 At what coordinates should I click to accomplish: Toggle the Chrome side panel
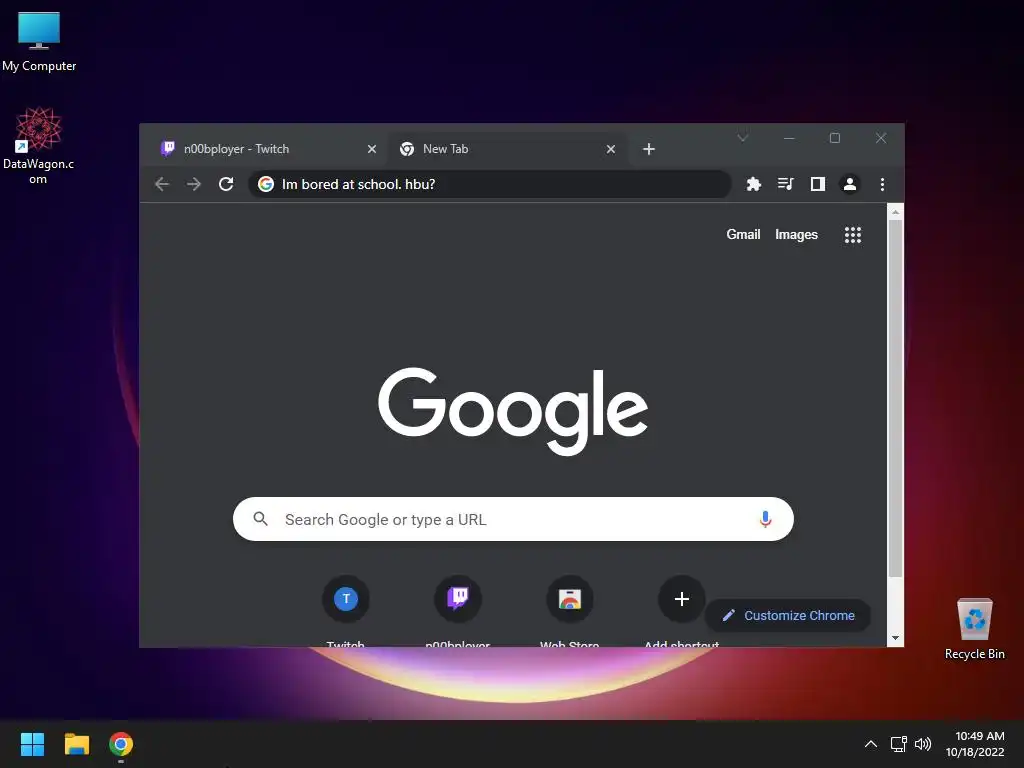click(x=818, y=184)
